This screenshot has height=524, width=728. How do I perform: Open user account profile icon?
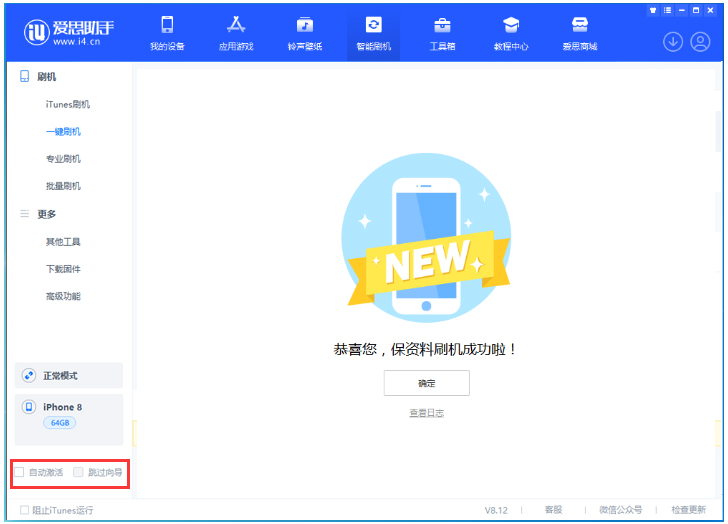pos(700,42)
